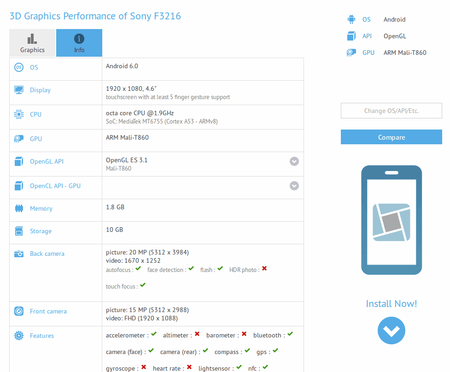The width and height of the screenshot is (450, 372).
Task: Click the Android 6.0 value
Action: click(122, 66)
